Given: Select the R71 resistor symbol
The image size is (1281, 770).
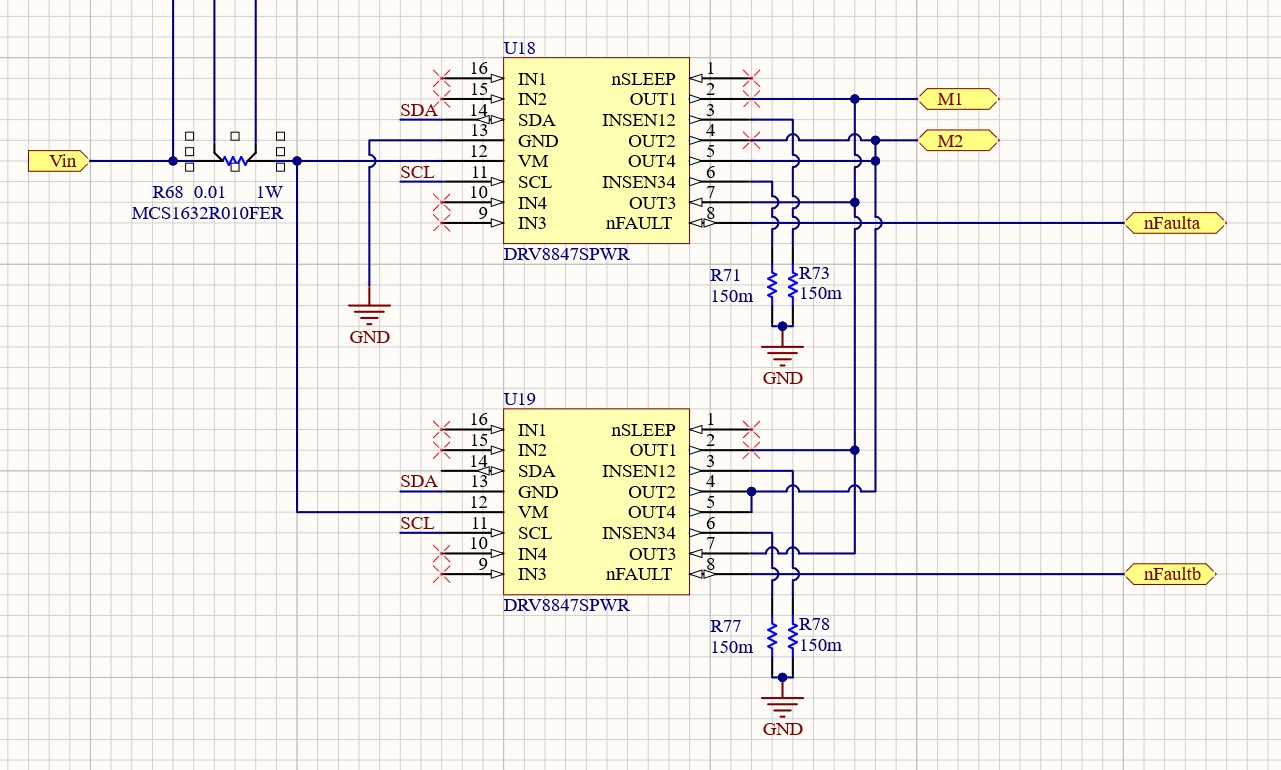Looking at the screenshot, I should click(x=771, y=285).
